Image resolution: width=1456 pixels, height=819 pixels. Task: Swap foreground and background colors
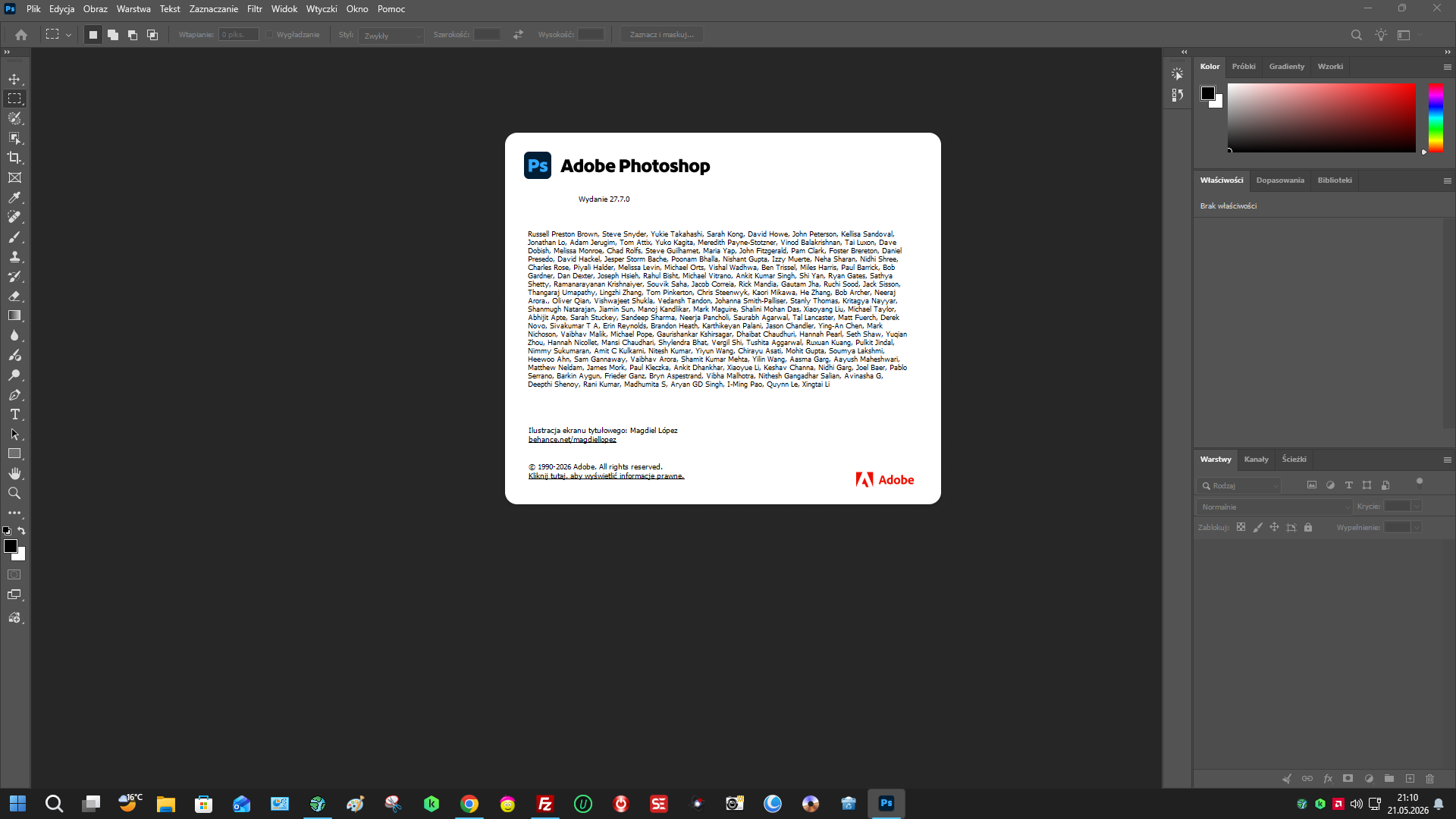coord(21,531)
